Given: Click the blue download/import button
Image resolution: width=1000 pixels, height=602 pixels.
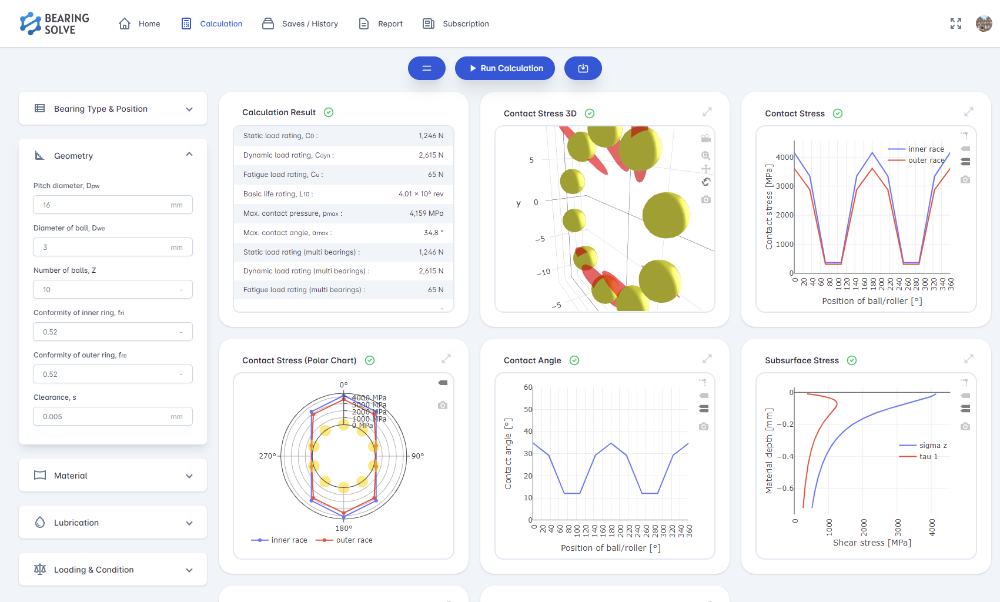Looking at the screenshot, I should 583,68.
